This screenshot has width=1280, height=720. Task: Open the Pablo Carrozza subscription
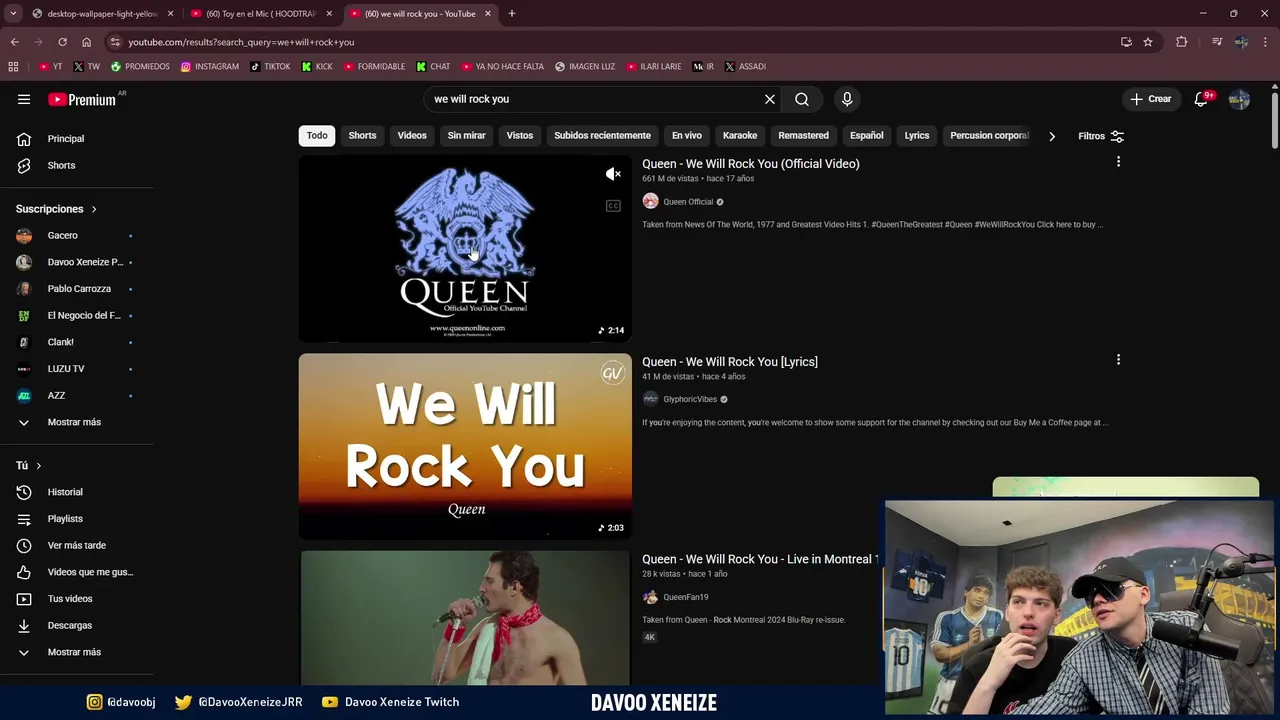click(x=78, y=289)
